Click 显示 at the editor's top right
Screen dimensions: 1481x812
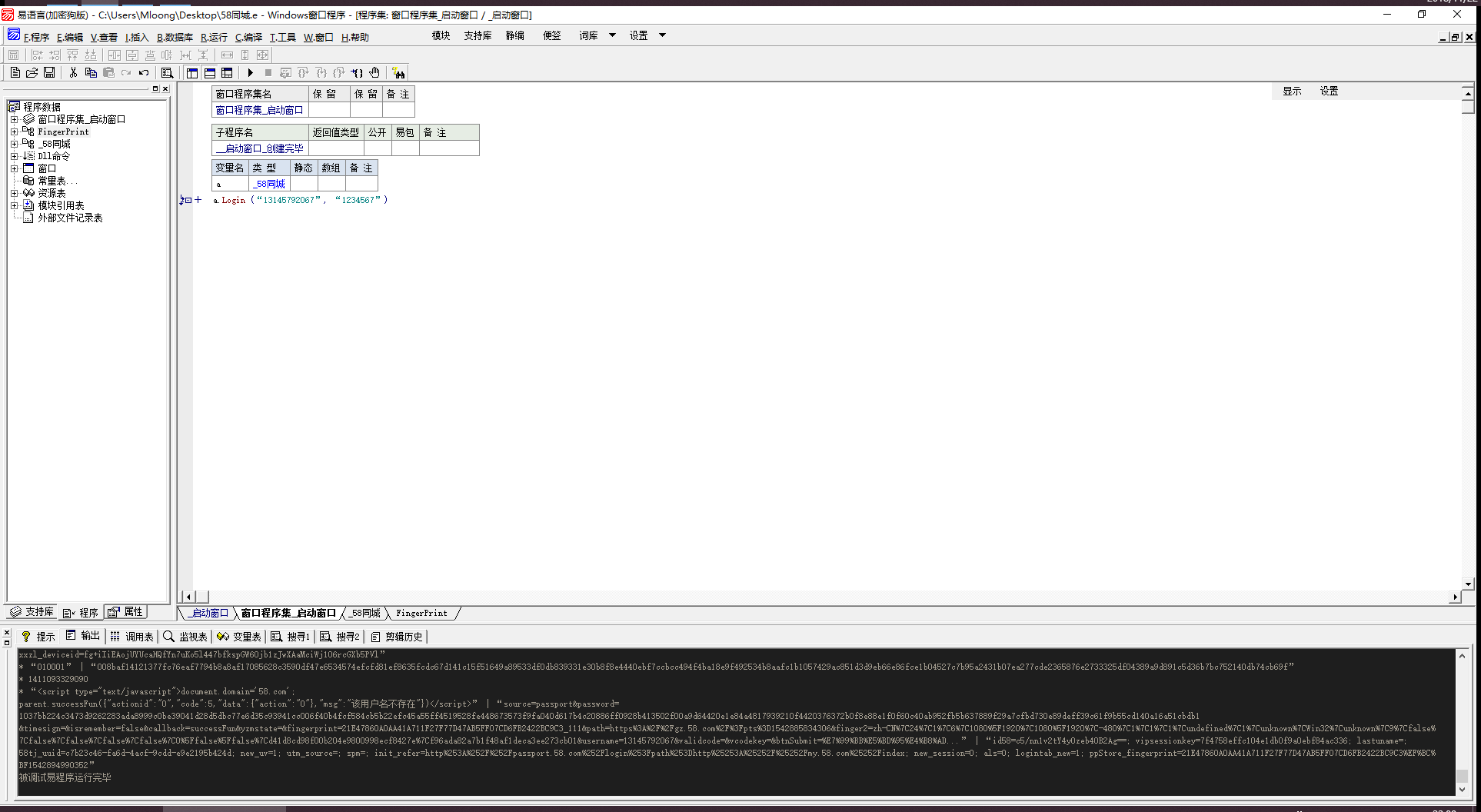[1292, 91]
